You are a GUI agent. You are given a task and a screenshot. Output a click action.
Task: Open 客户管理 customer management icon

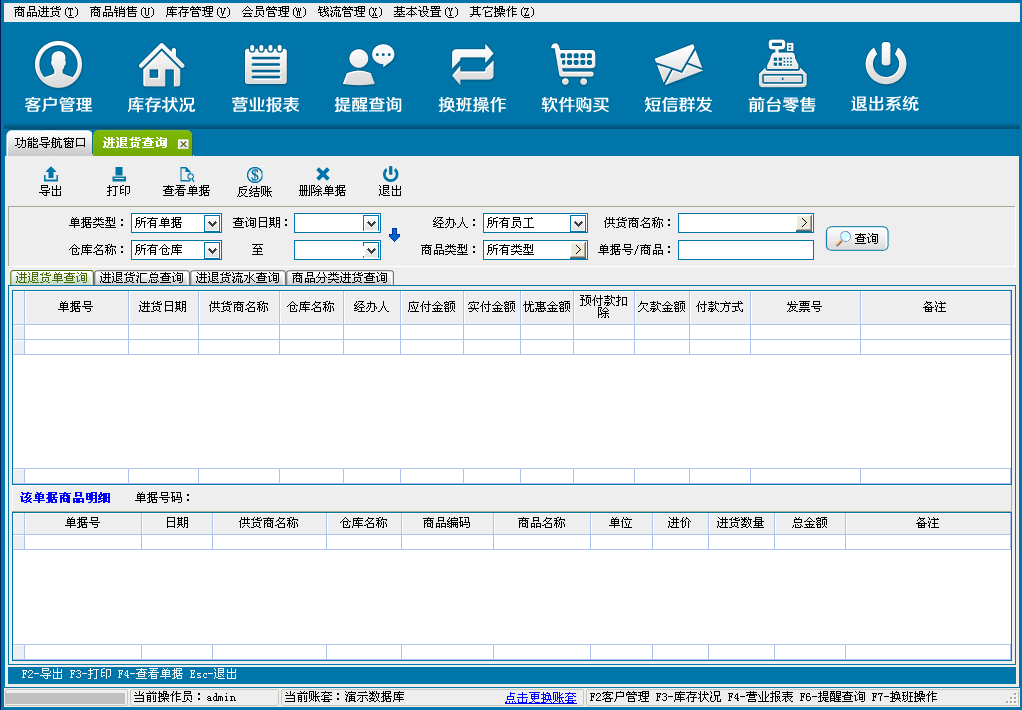(58, 67)
